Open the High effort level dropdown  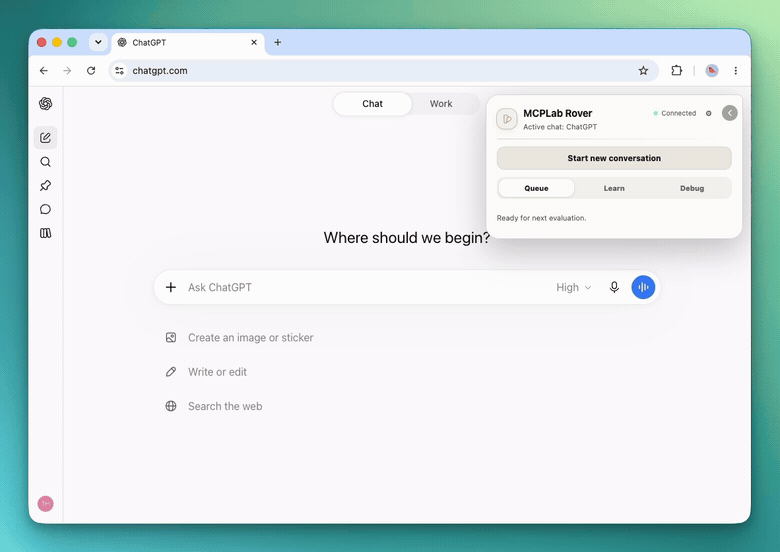(574, 287)
